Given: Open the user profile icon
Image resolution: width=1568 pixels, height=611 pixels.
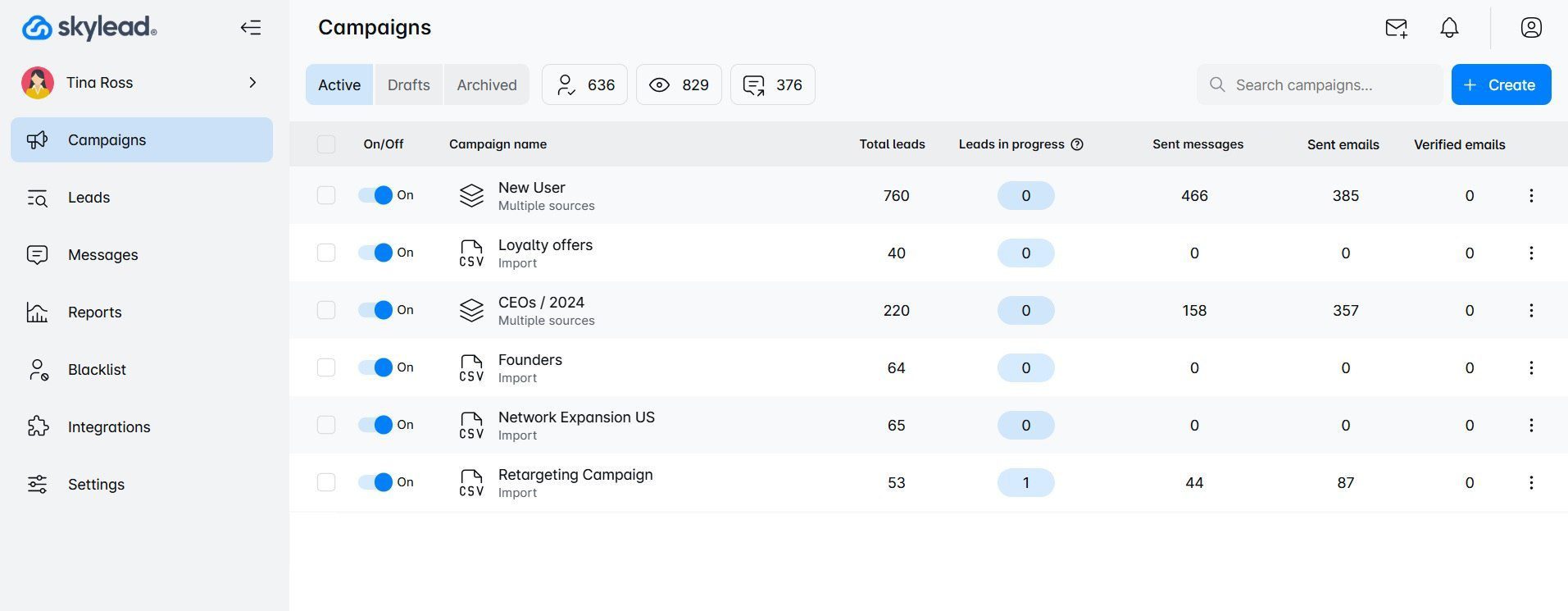Looking at the screenshot, I should coord(1531,28).
